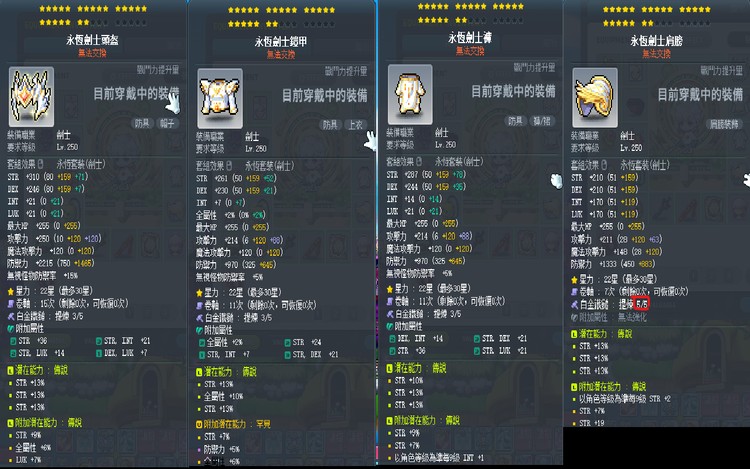This screenshot has width=750, height=469.
Task: Click the hammer icon beside 白金鎚 in pants panel
Action: pos(389,314)
